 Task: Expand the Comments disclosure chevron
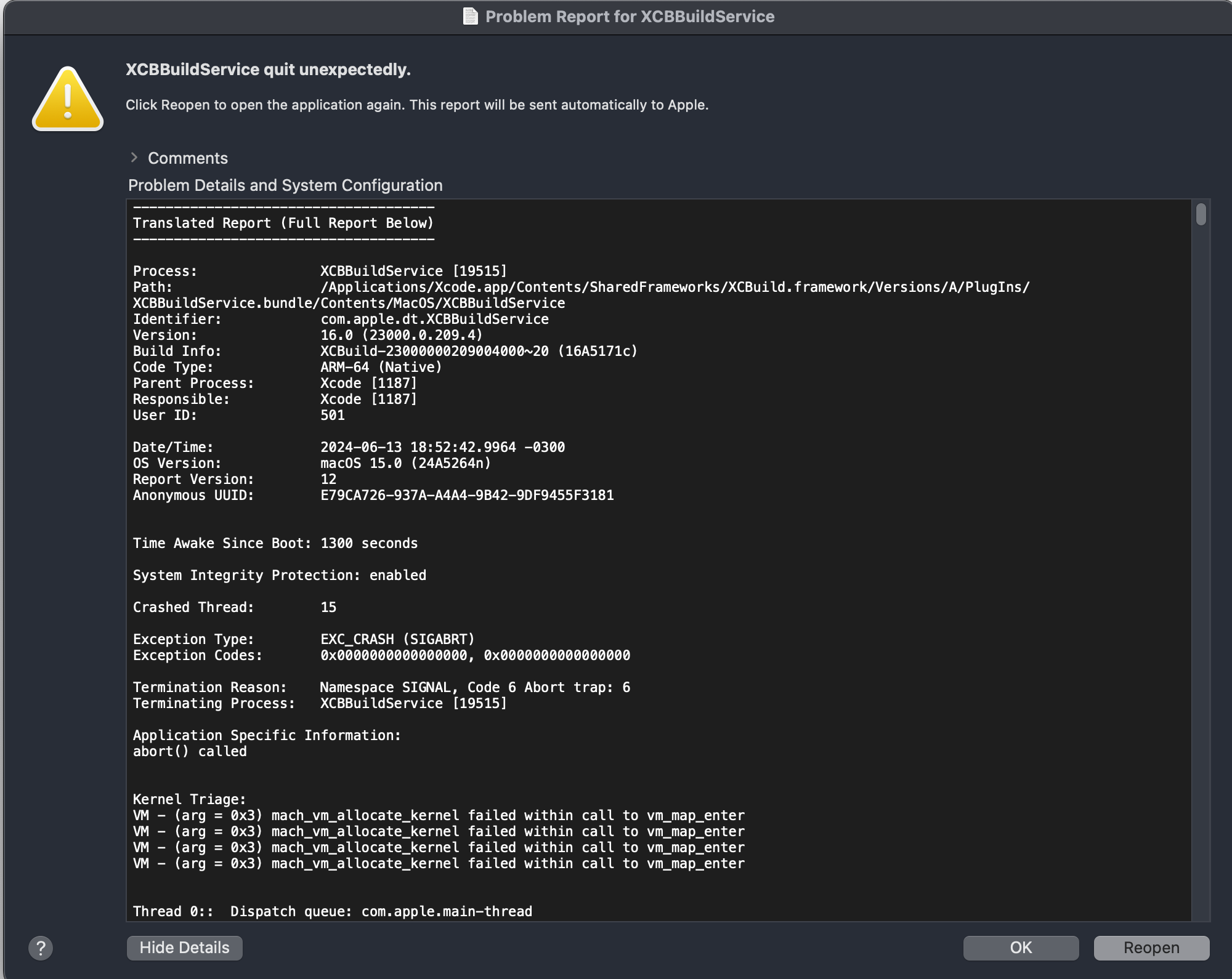point(134,158)
